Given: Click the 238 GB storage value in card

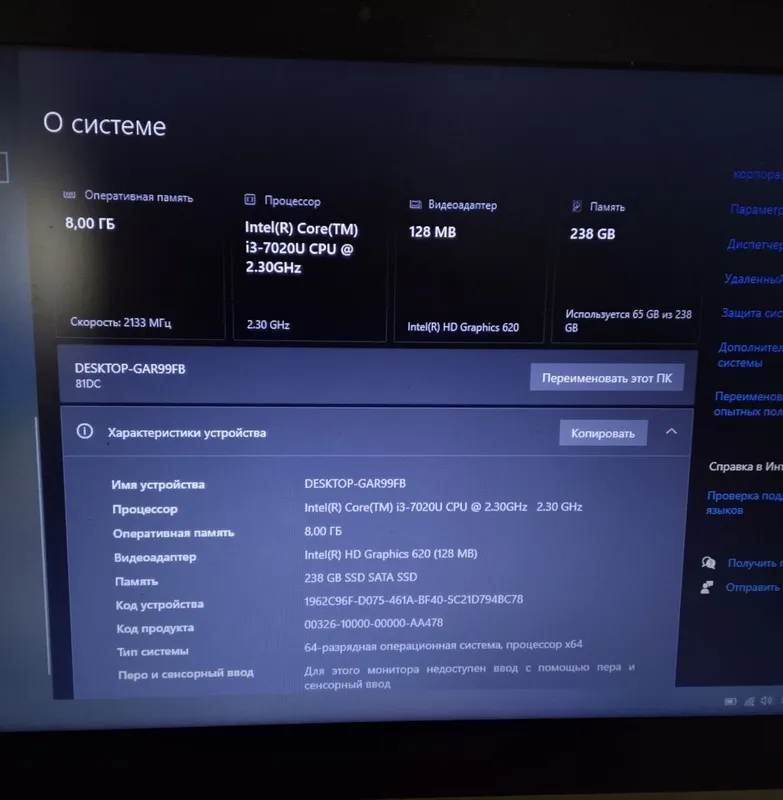Looking at the screenshot, I should pyautogui.click(x=592, y=234).
